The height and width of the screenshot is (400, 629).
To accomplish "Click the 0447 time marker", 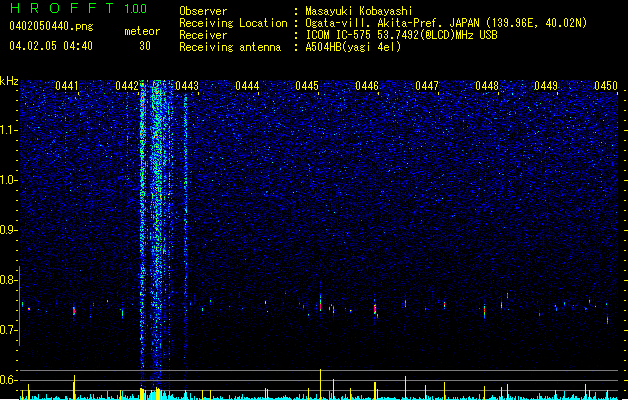I will (x=427, y=86).
